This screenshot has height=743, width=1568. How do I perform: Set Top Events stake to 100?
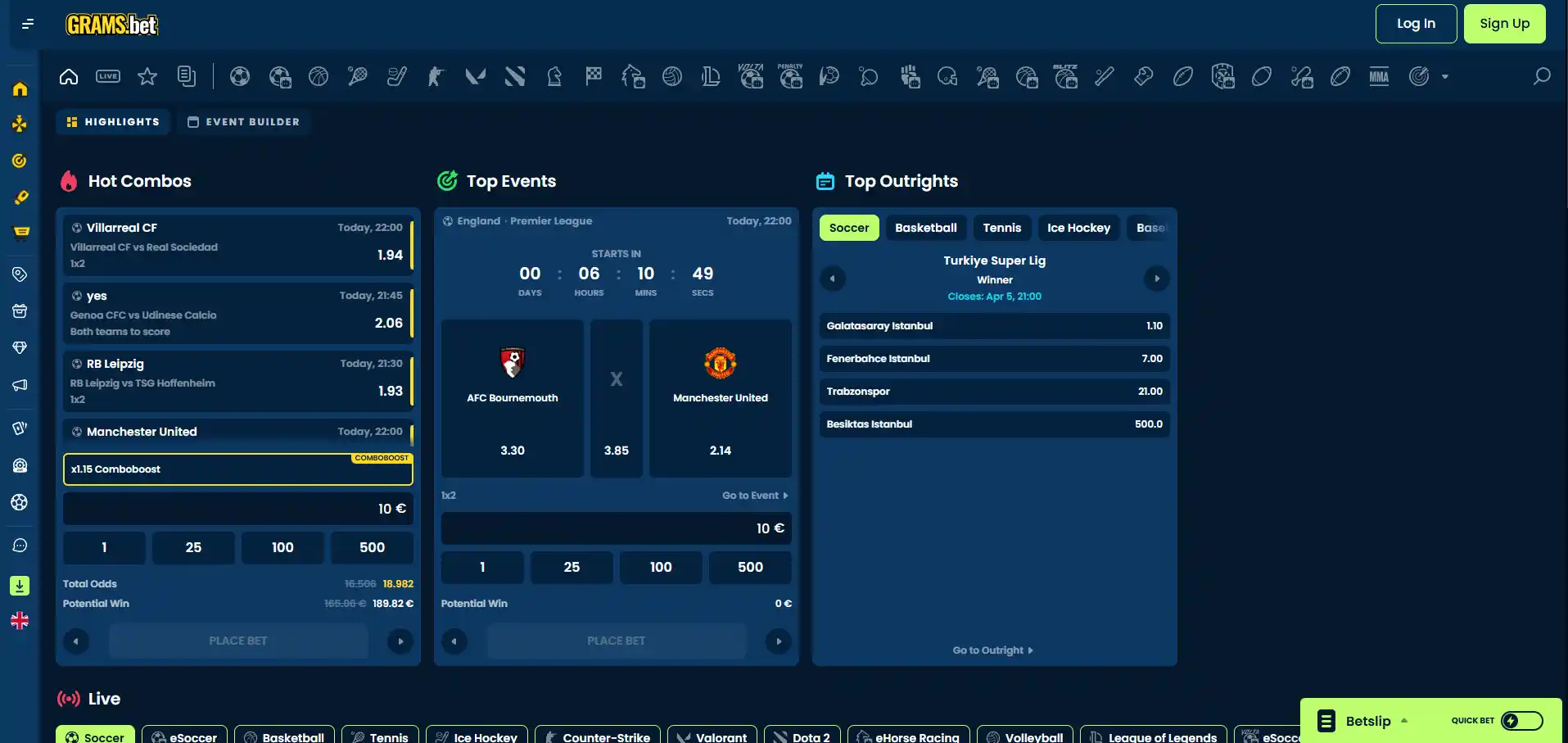coord(661,568)
